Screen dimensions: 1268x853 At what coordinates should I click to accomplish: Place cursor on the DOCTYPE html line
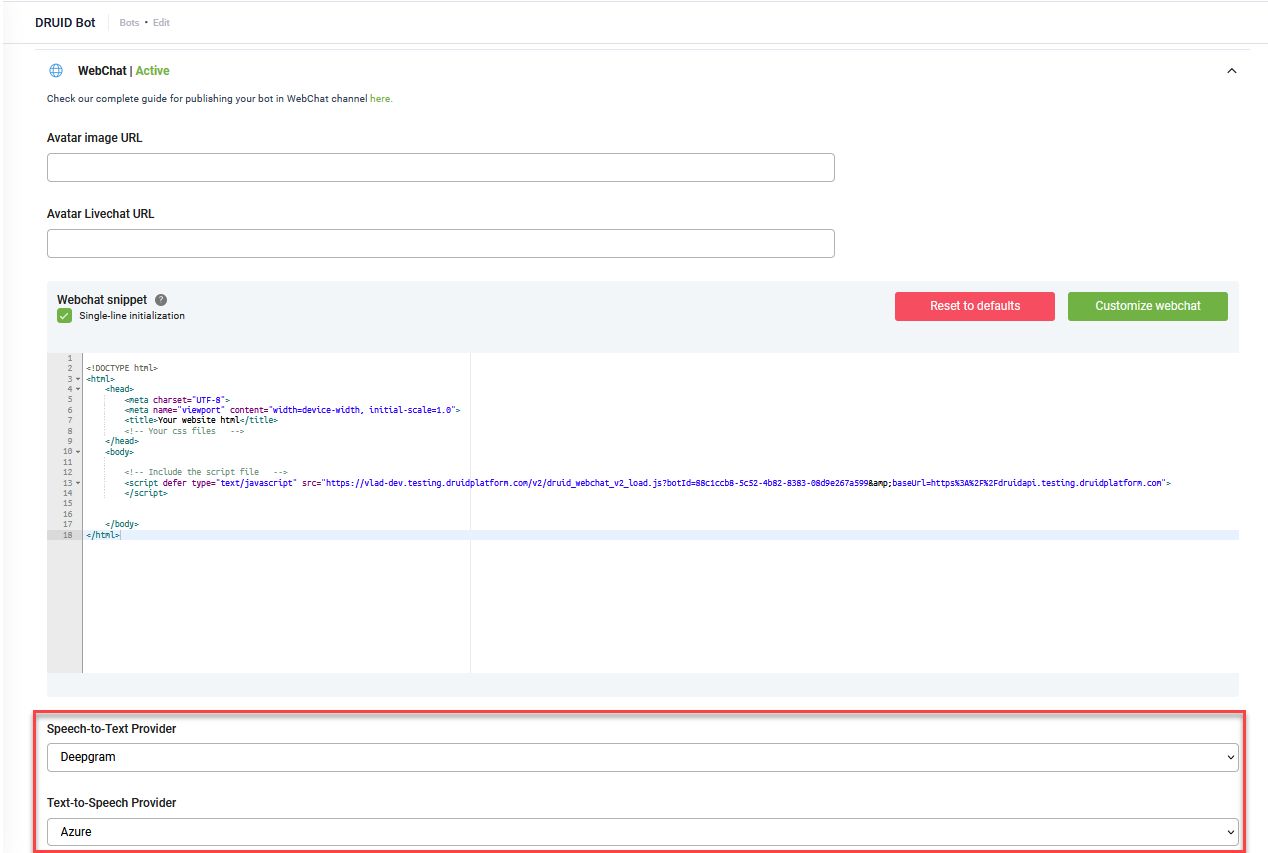tap(122, 368)
